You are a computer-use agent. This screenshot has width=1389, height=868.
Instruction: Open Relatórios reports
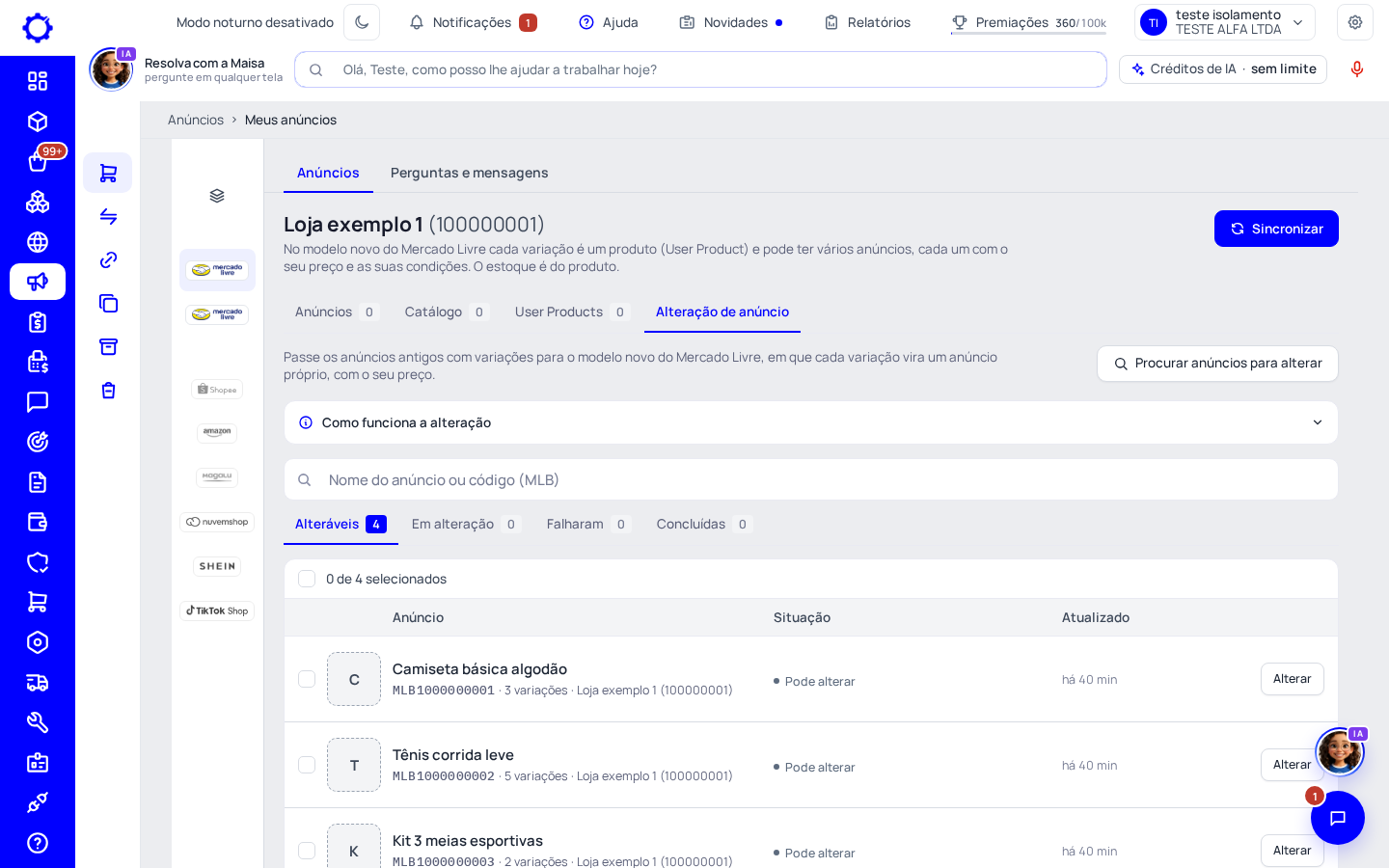click(x=867, y=22)
